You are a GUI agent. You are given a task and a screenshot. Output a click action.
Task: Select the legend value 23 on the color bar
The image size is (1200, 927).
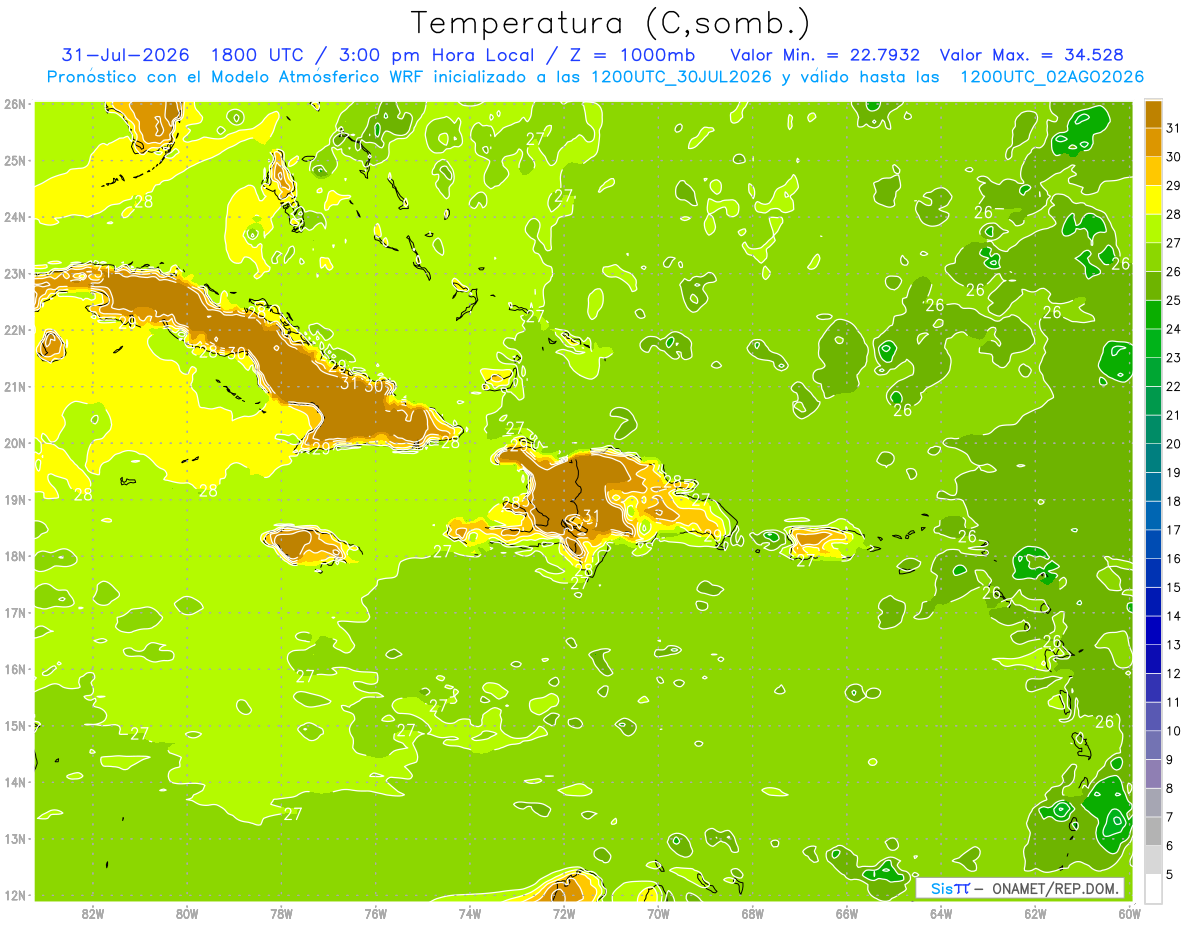click(x=1173, y=358)
